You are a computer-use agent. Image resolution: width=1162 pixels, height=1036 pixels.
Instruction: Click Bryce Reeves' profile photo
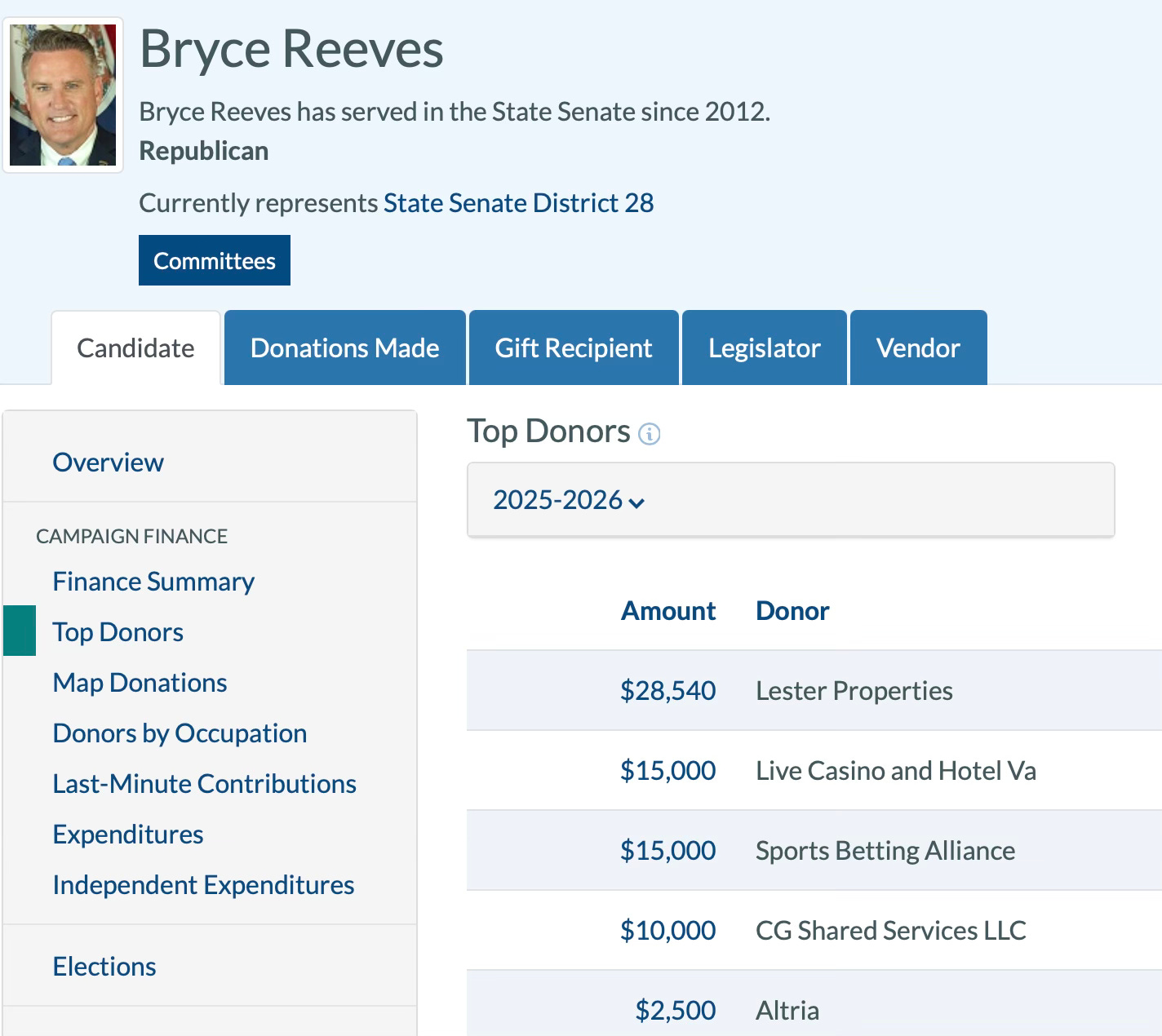tap(63, 95)
